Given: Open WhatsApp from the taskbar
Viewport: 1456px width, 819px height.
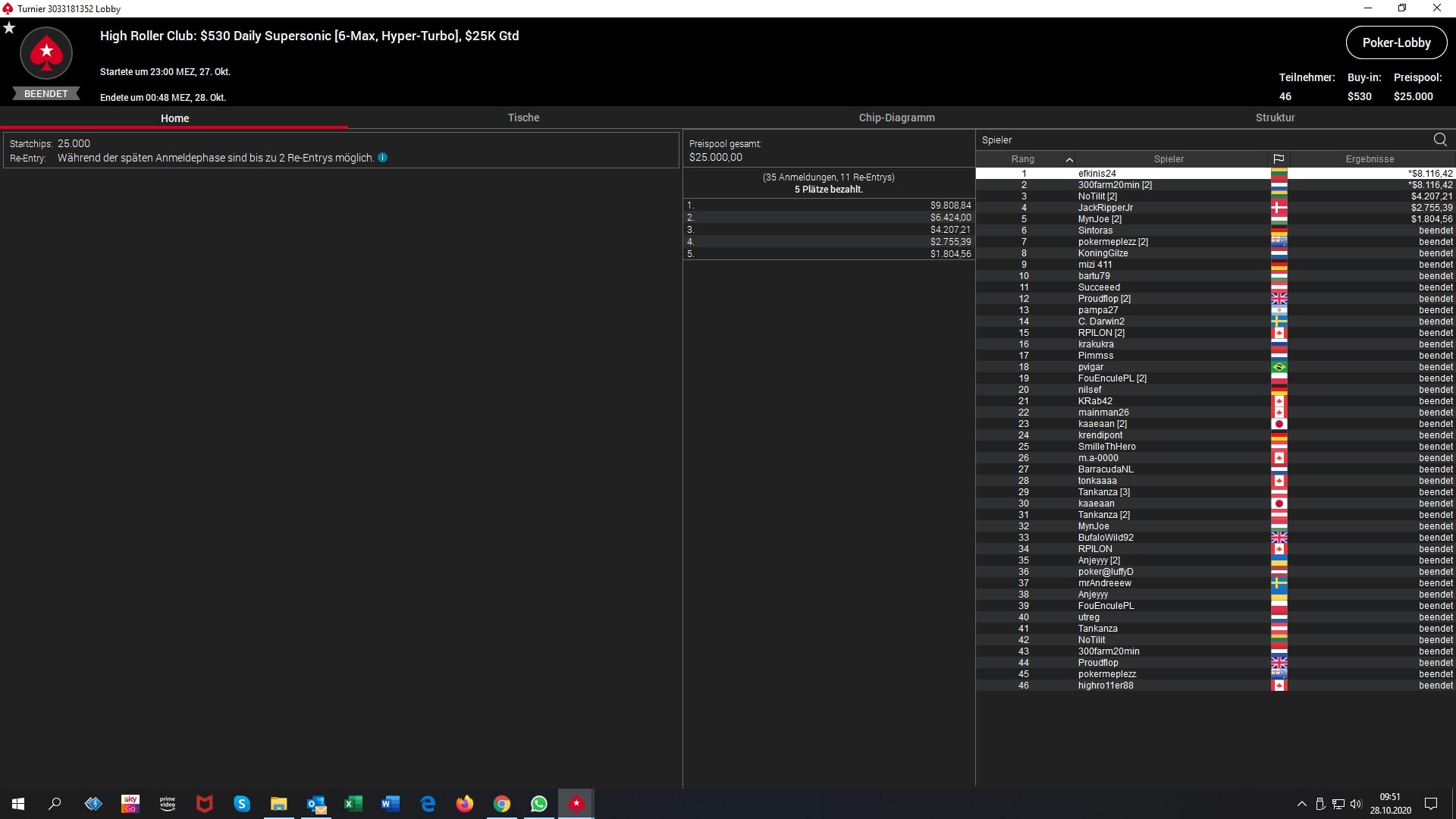Looking at the screenshot, I should click(539, 804).
